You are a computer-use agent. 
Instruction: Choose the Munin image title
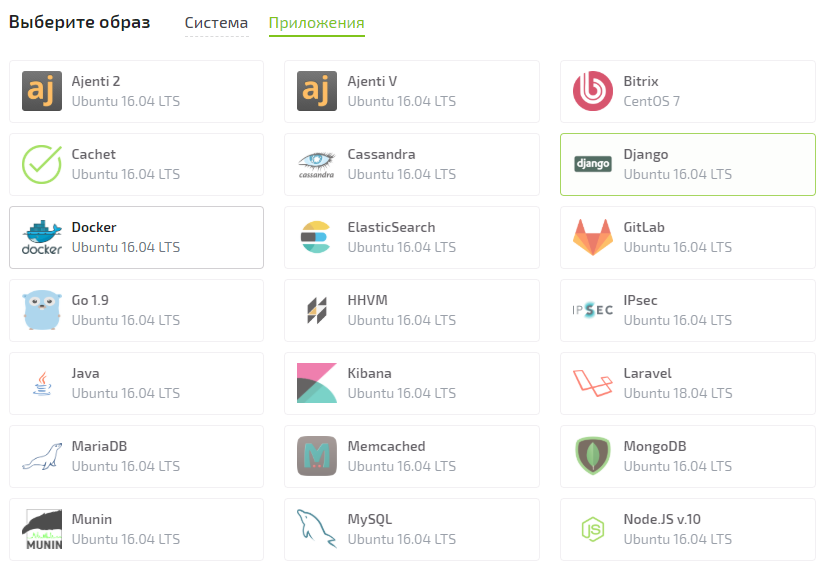point(92,519)
